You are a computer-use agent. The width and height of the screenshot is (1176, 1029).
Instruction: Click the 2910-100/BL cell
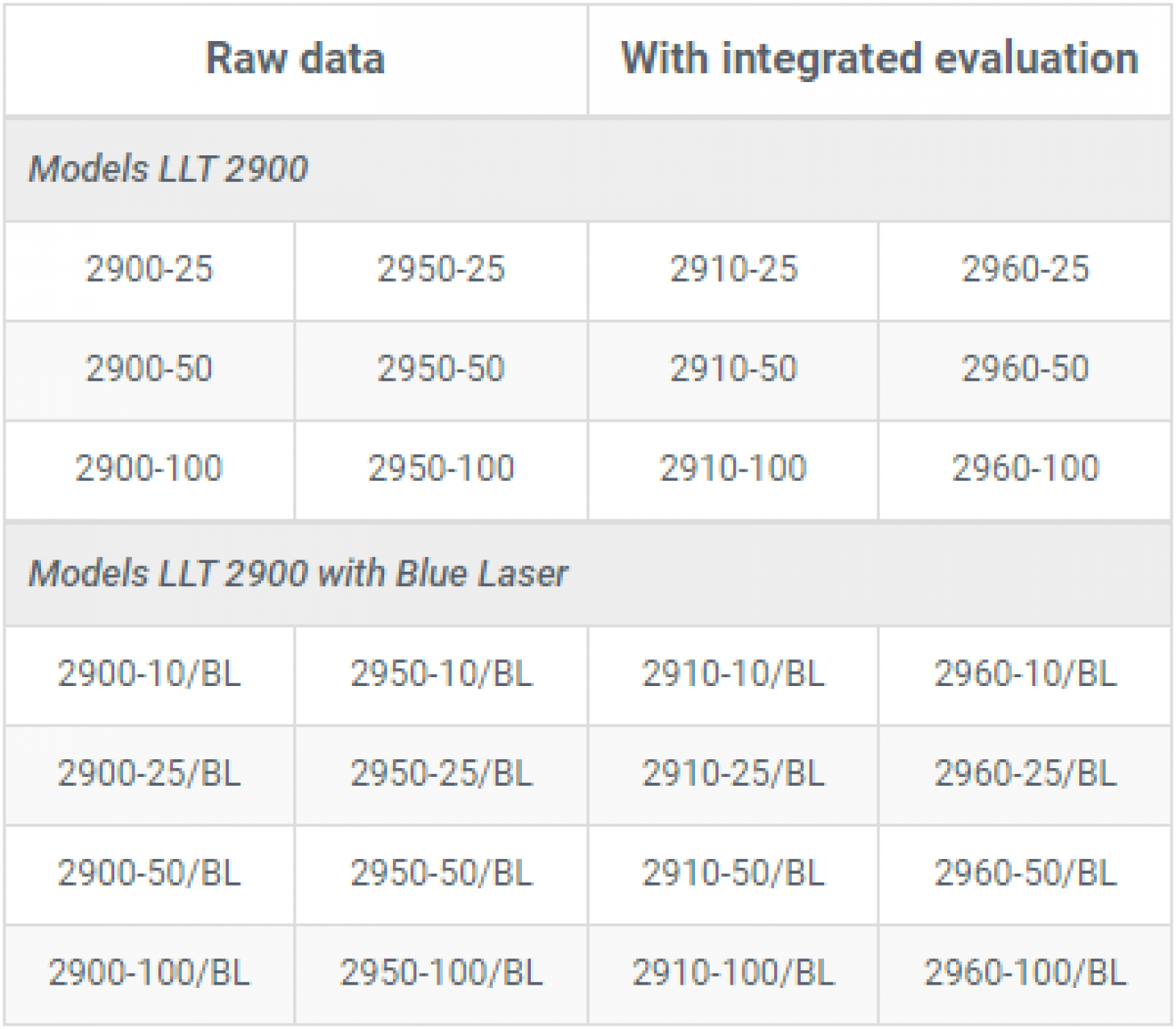coord(733,973)
